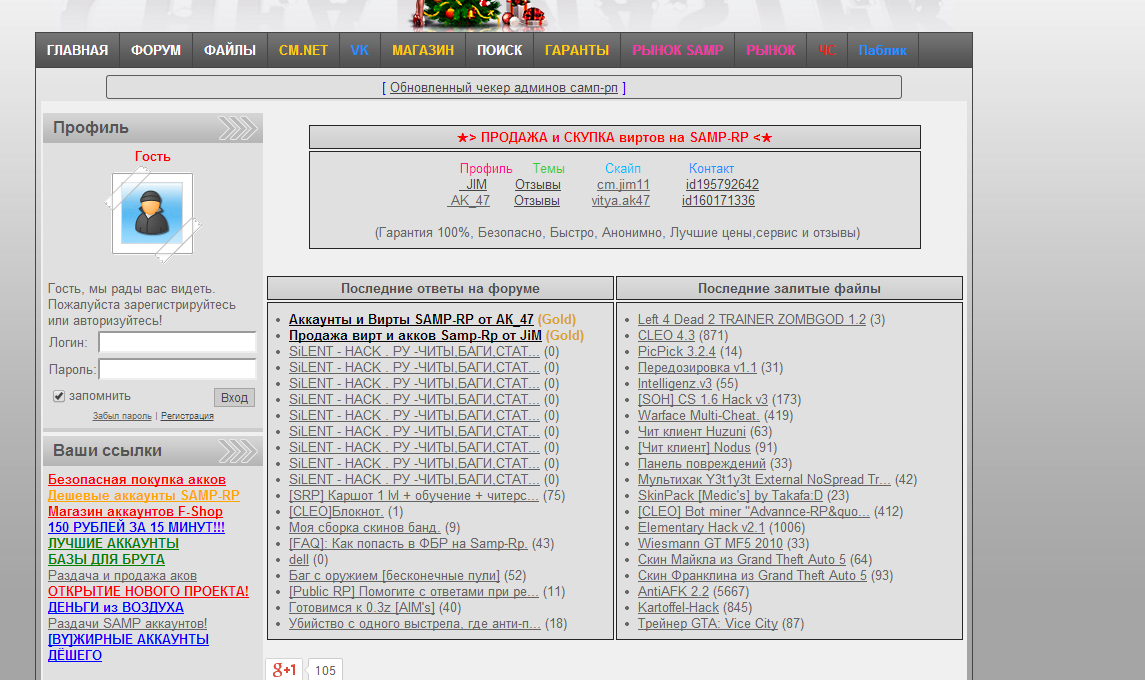Click the Магазин аккаунтов F-Shop link
The image size is (1145, 680).
click(135, 512)
